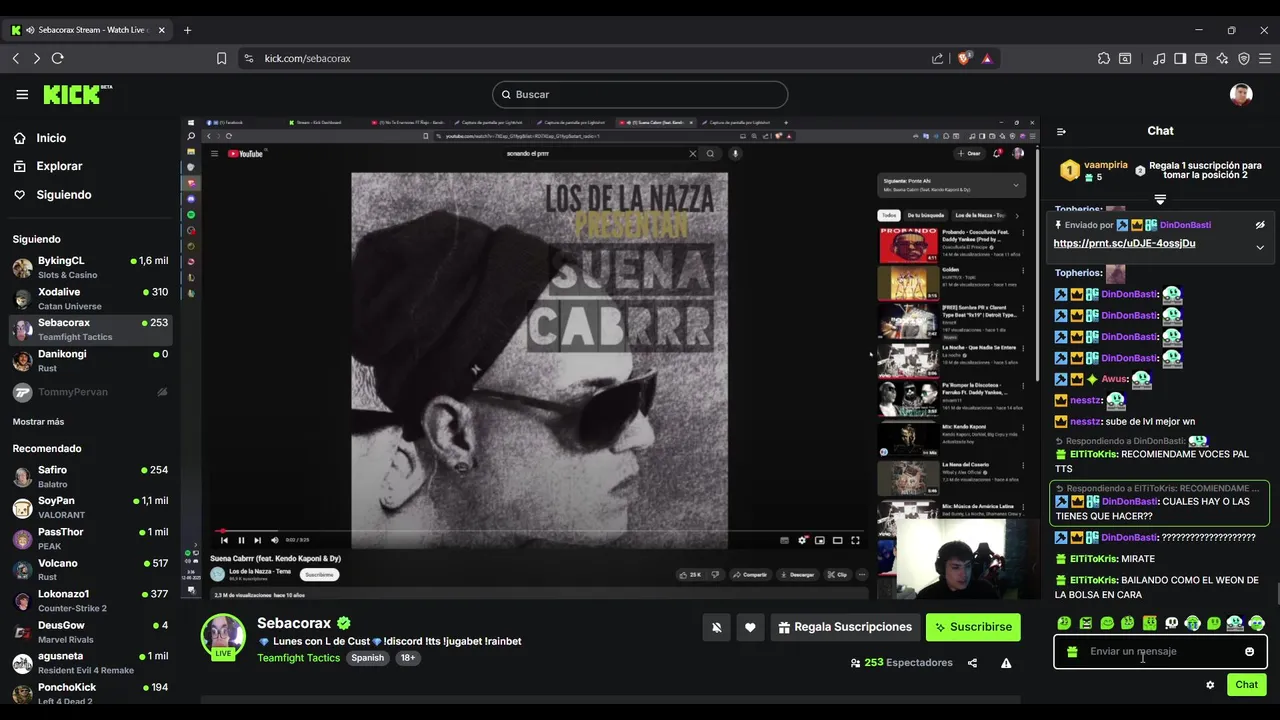Open browser main hamburger menu

(x=1265, y=58)
